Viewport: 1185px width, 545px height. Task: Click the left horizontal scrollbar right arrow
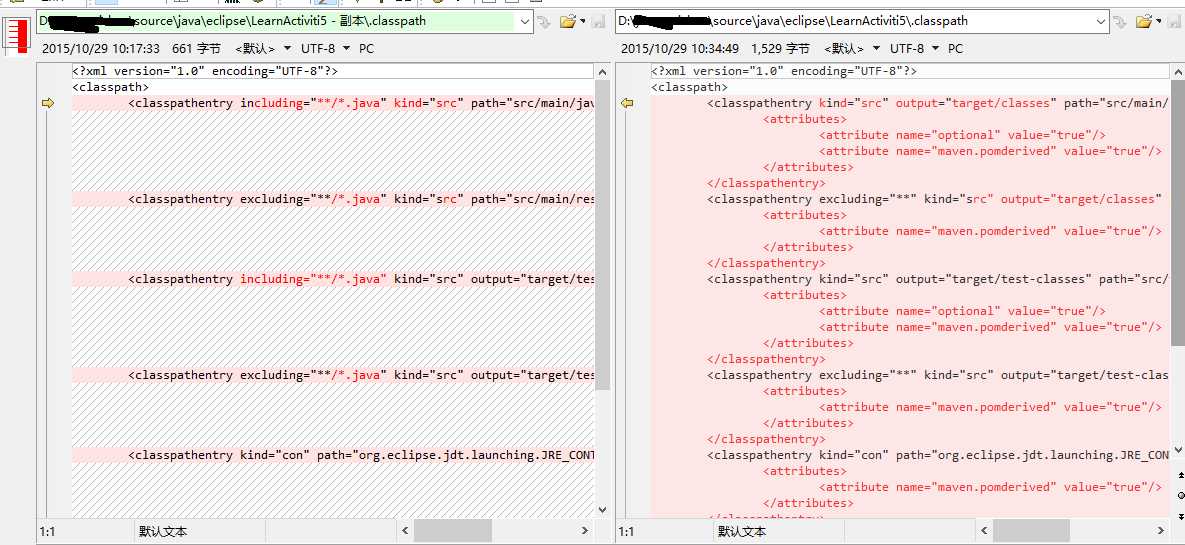585,531
